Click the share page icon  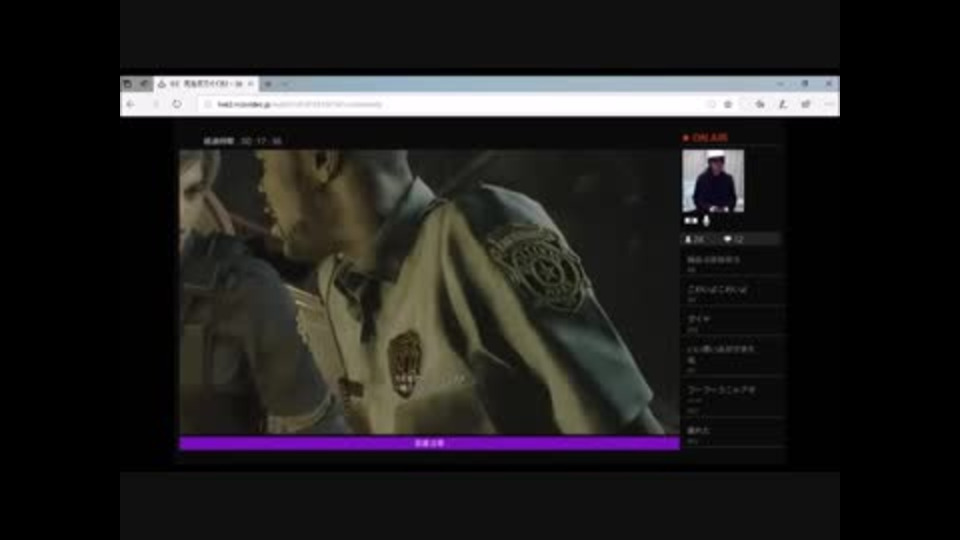coord(806,105)
